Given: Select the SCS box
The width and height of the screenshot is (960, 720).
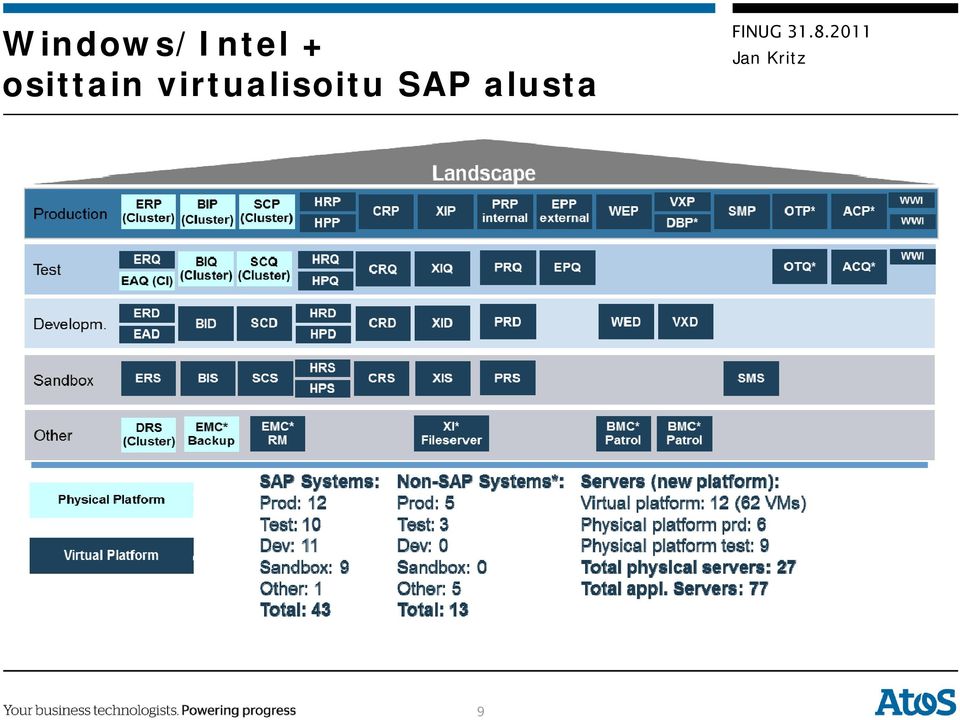Looking at the screenshot, I should coord(265,378).
